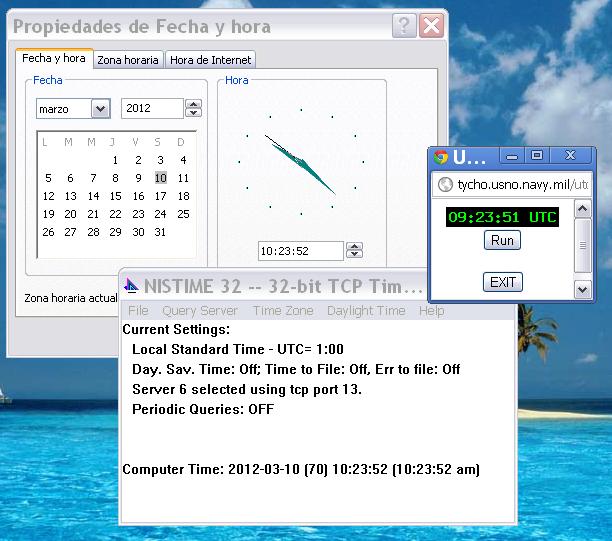This screenshot has width=612, height=541.
Task: Click the globe icon beside tycho.usno.navy.mil
Action: [445, 185]
